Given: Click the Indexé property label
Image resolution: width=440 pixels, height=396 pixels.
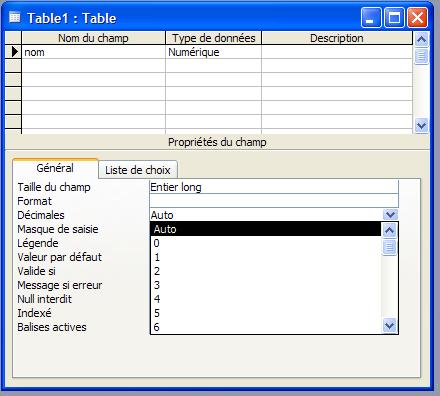Looking at the screenshot, I should click(x=34, y=313).
